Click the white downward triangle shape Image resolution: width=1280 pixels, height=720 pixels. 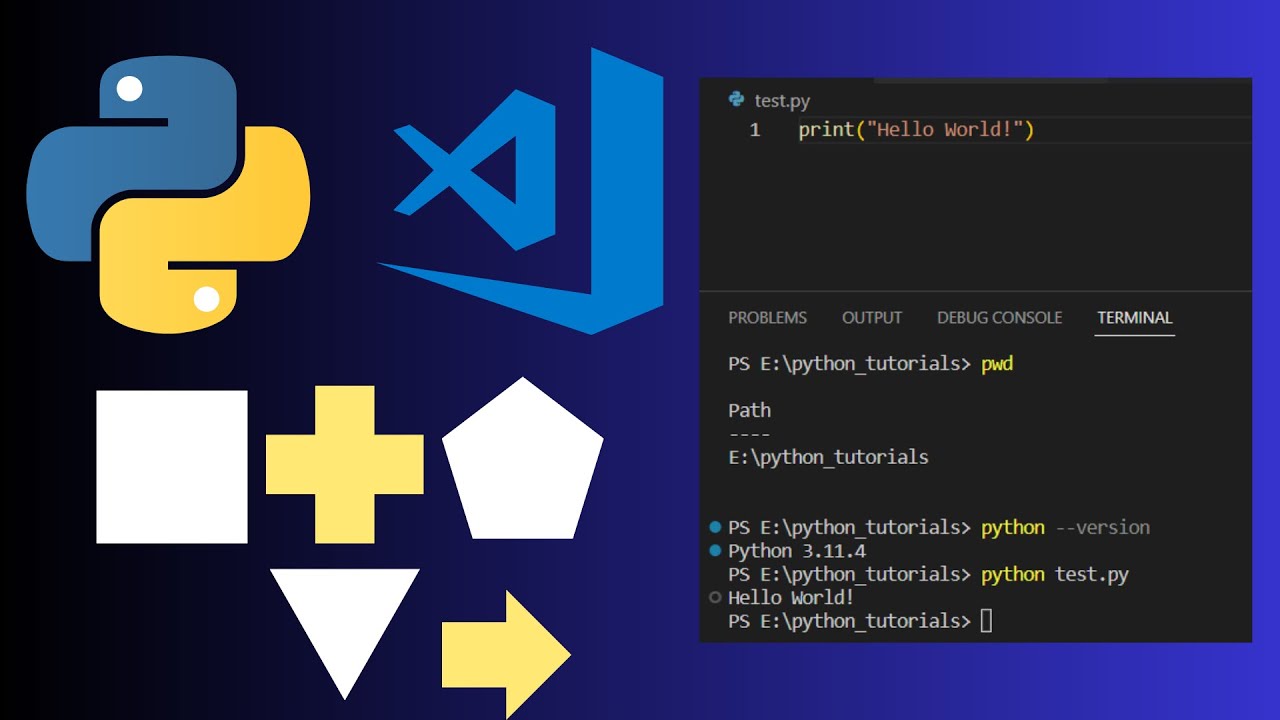point(345,634)
